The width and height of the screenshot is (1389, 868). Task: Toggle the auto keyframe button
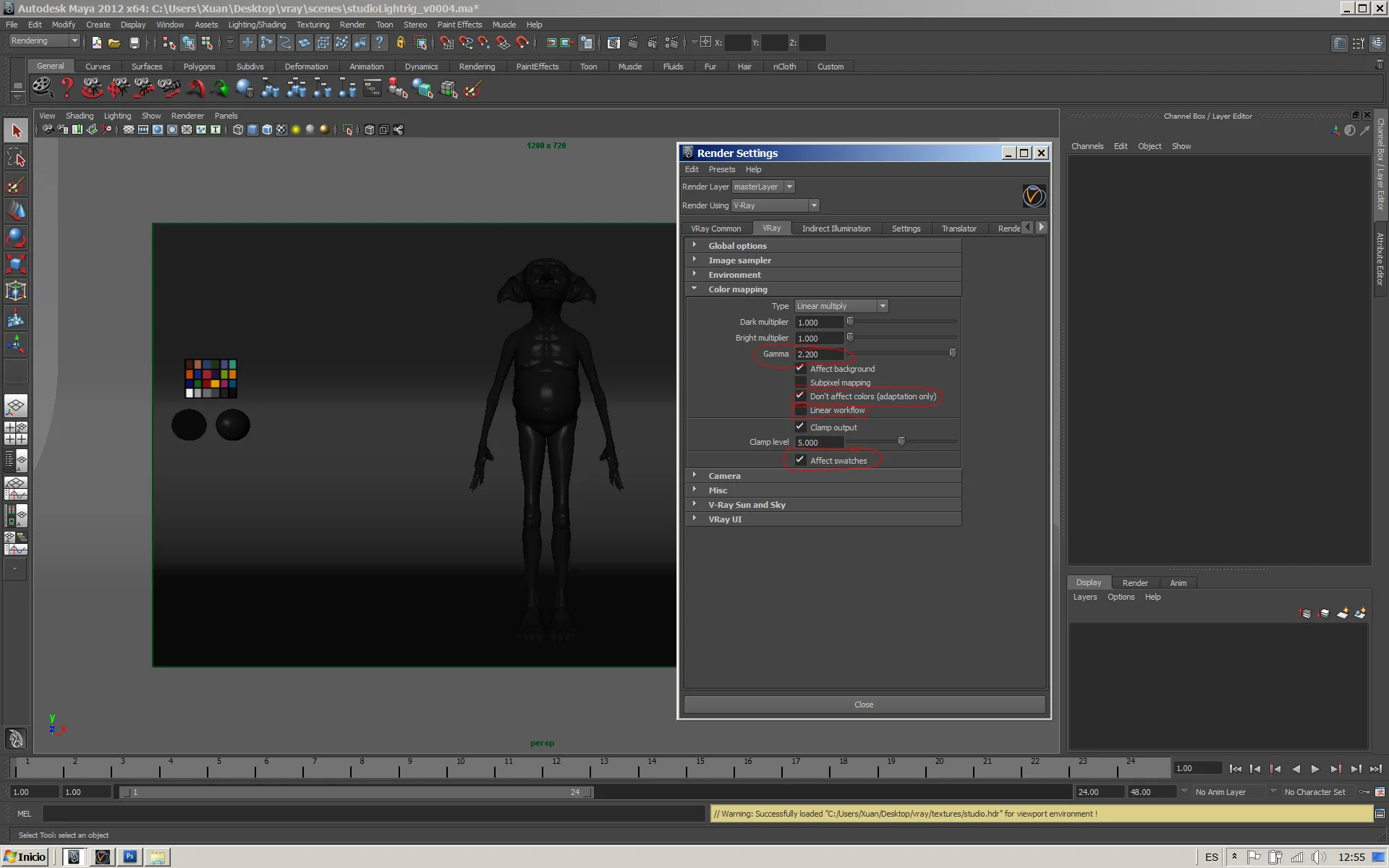click(1364, 792)
